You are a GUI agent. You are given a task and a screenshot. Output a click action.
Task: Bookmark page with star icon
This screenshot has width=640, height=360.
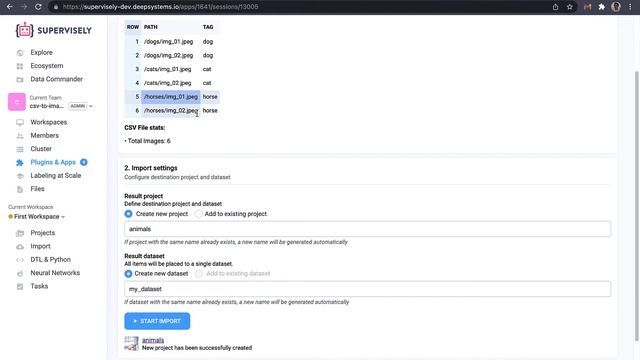[x=570, y=7]
